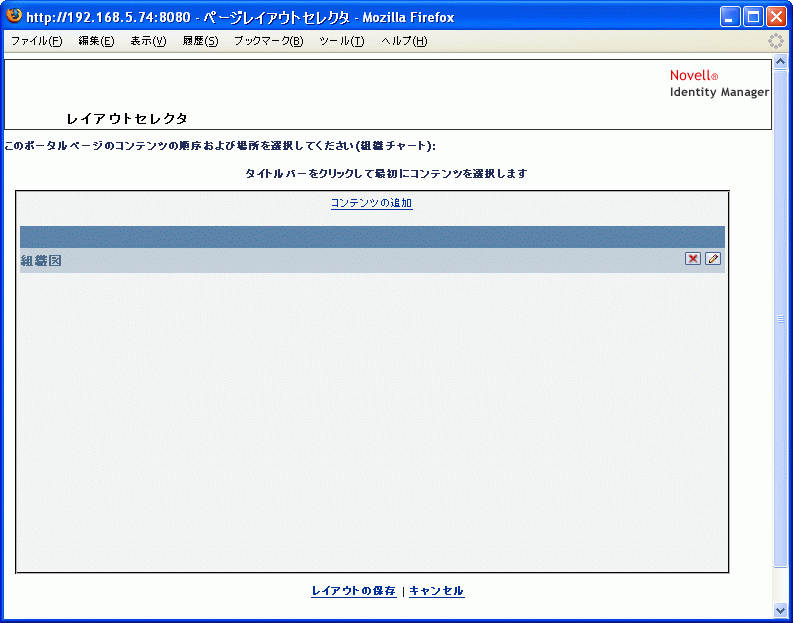Click the vertical scrollbar thumb
This screenshot has width=793, height=623.
click(x=780, y=319)
